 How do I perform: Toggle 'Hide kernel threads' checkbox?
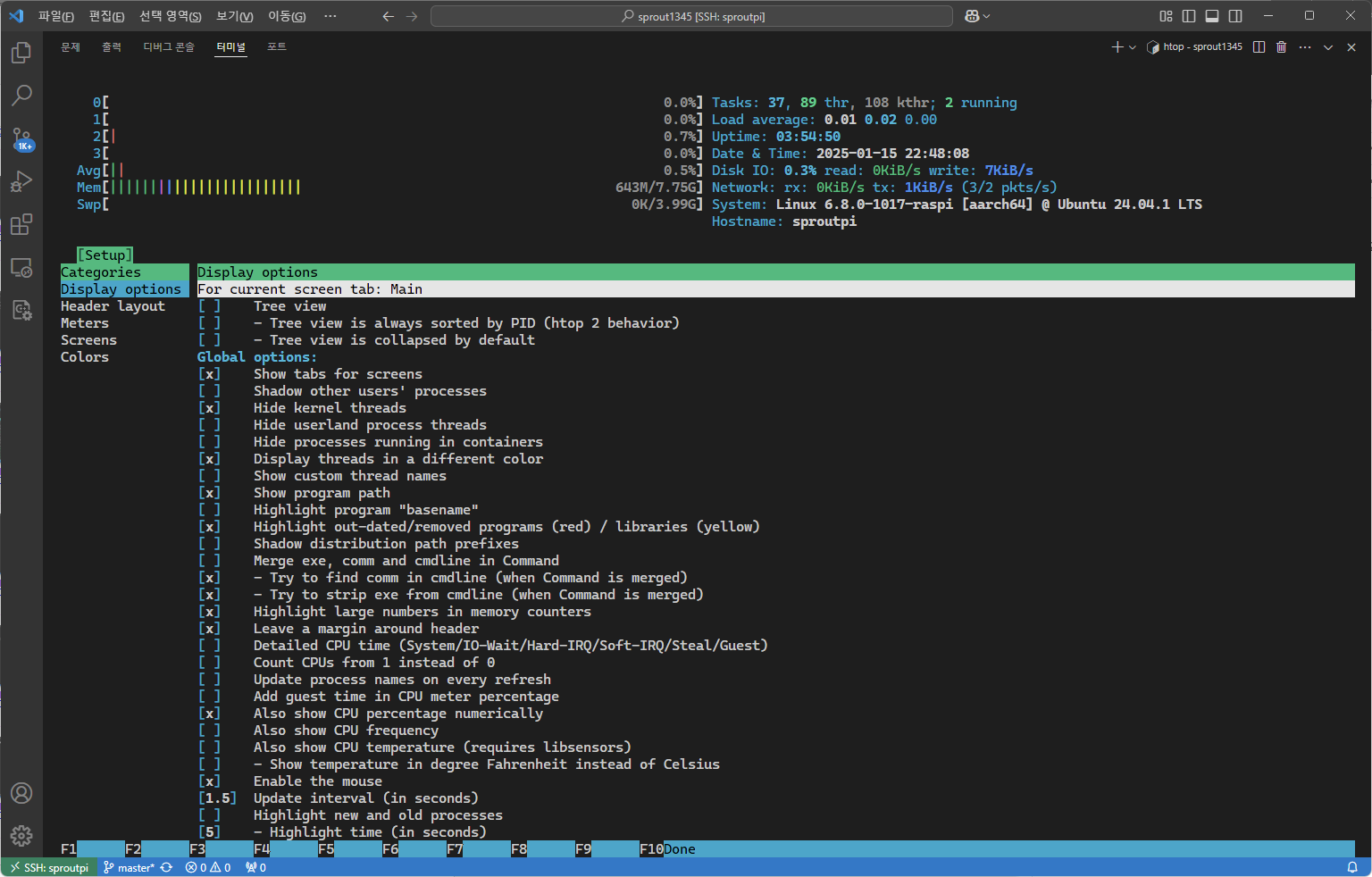[209, 408]
